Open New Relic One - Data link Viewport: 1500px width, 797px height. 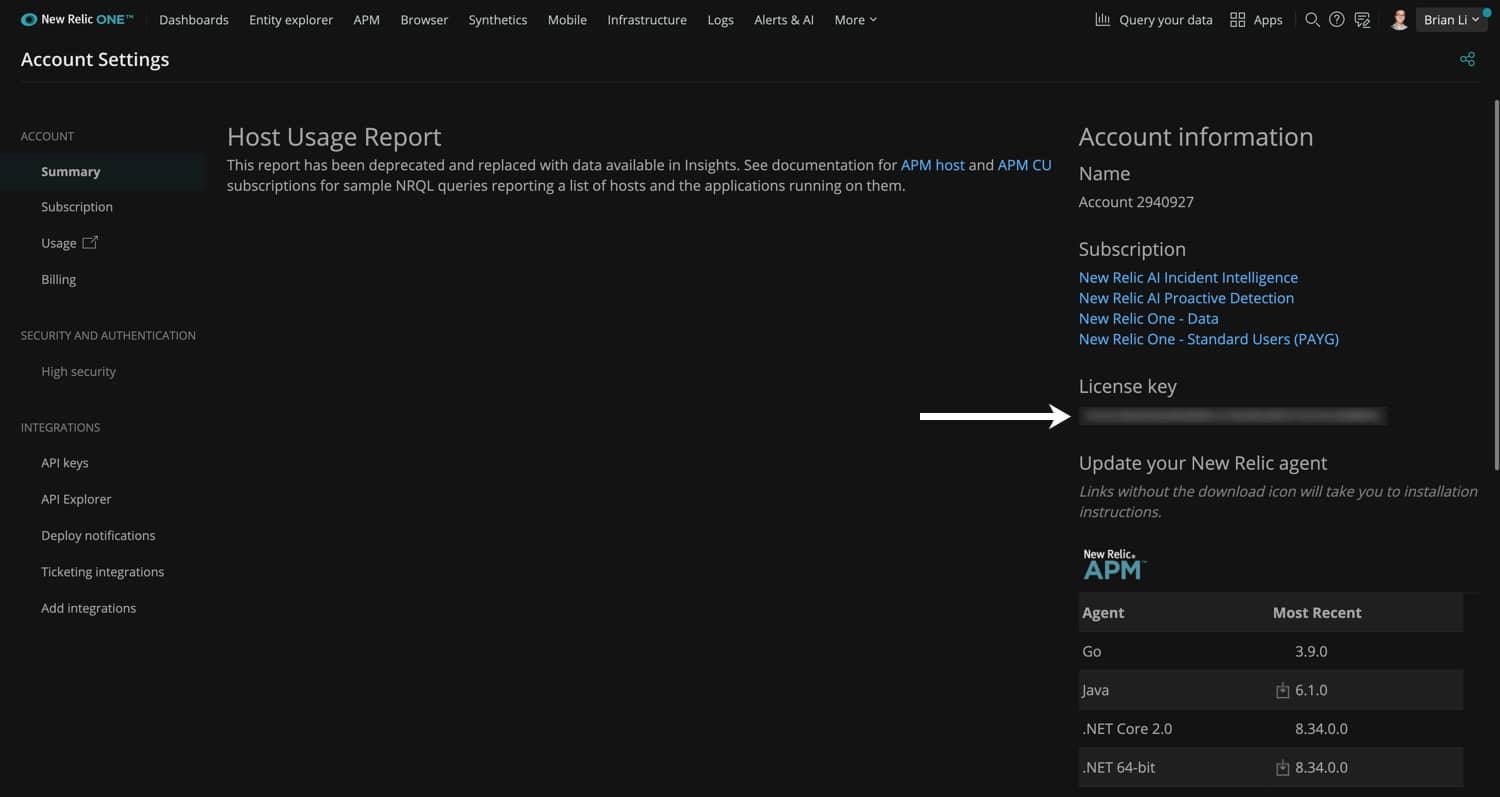pos(1148,318)
